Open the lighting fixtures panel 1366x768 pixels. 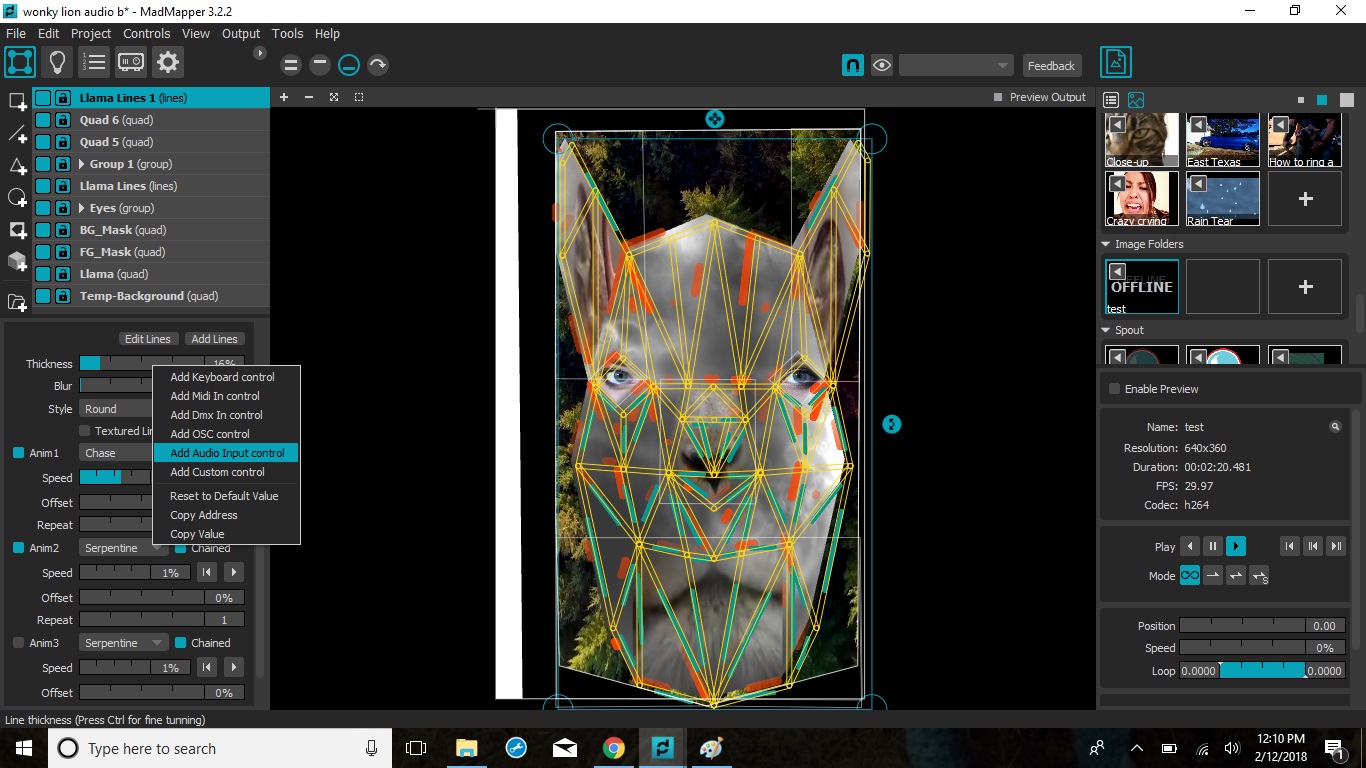point(57,62)
